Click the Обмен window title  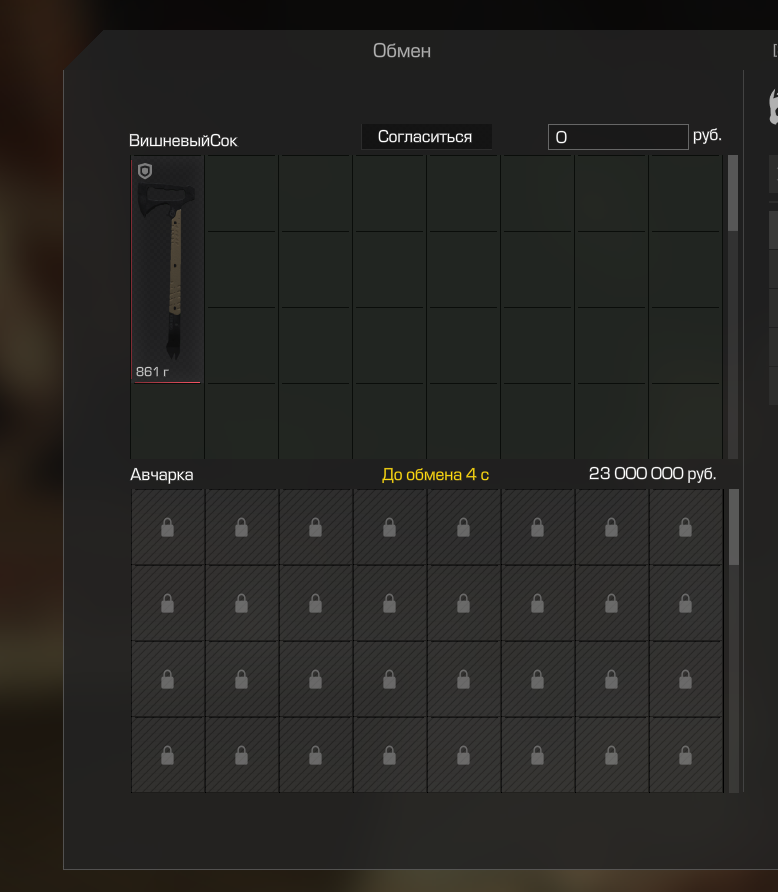[x=402, y=51]
